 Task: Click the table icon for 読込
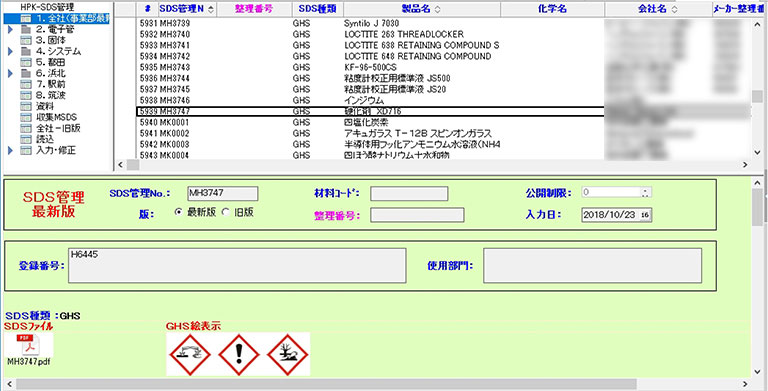pyautogui.click(x=26, y=139)
